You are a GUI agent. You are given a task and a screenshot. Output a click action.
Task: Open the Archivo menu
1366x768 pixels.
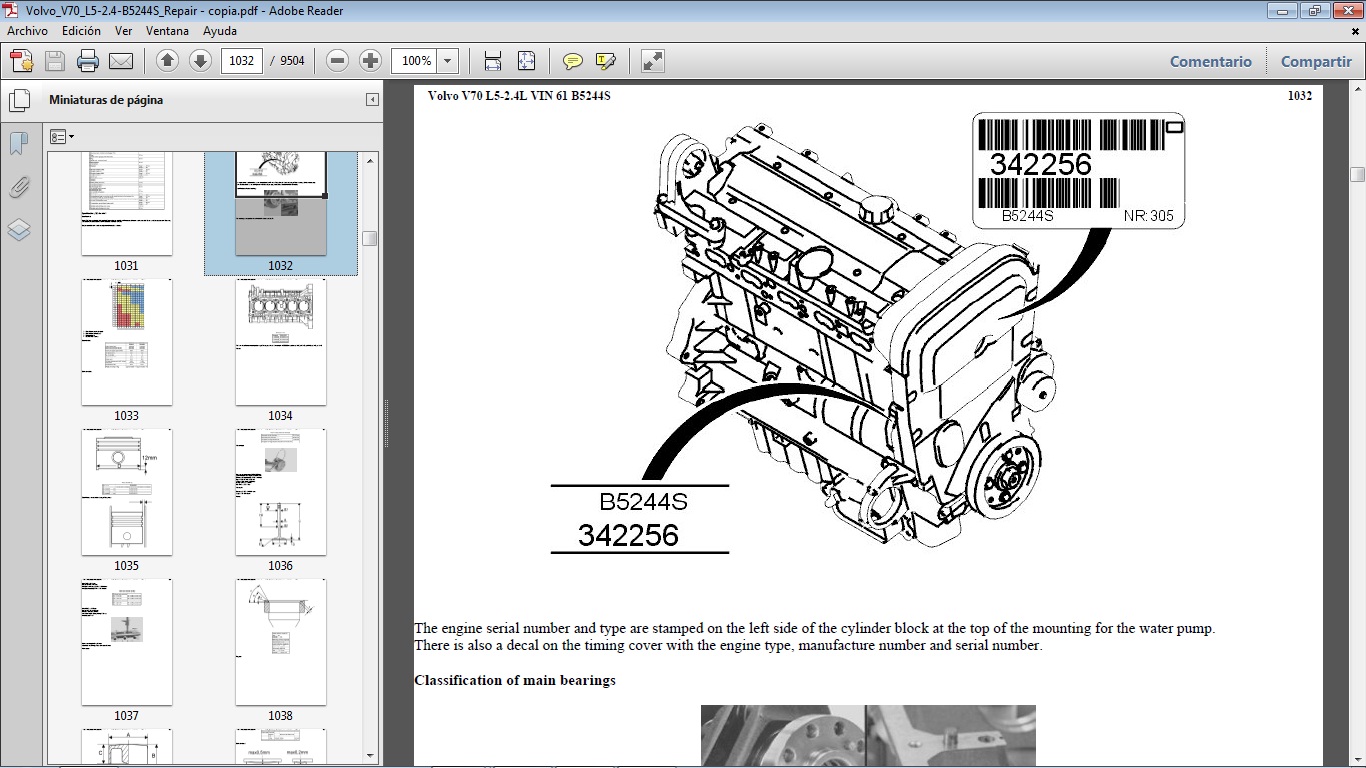pos(28,31)
